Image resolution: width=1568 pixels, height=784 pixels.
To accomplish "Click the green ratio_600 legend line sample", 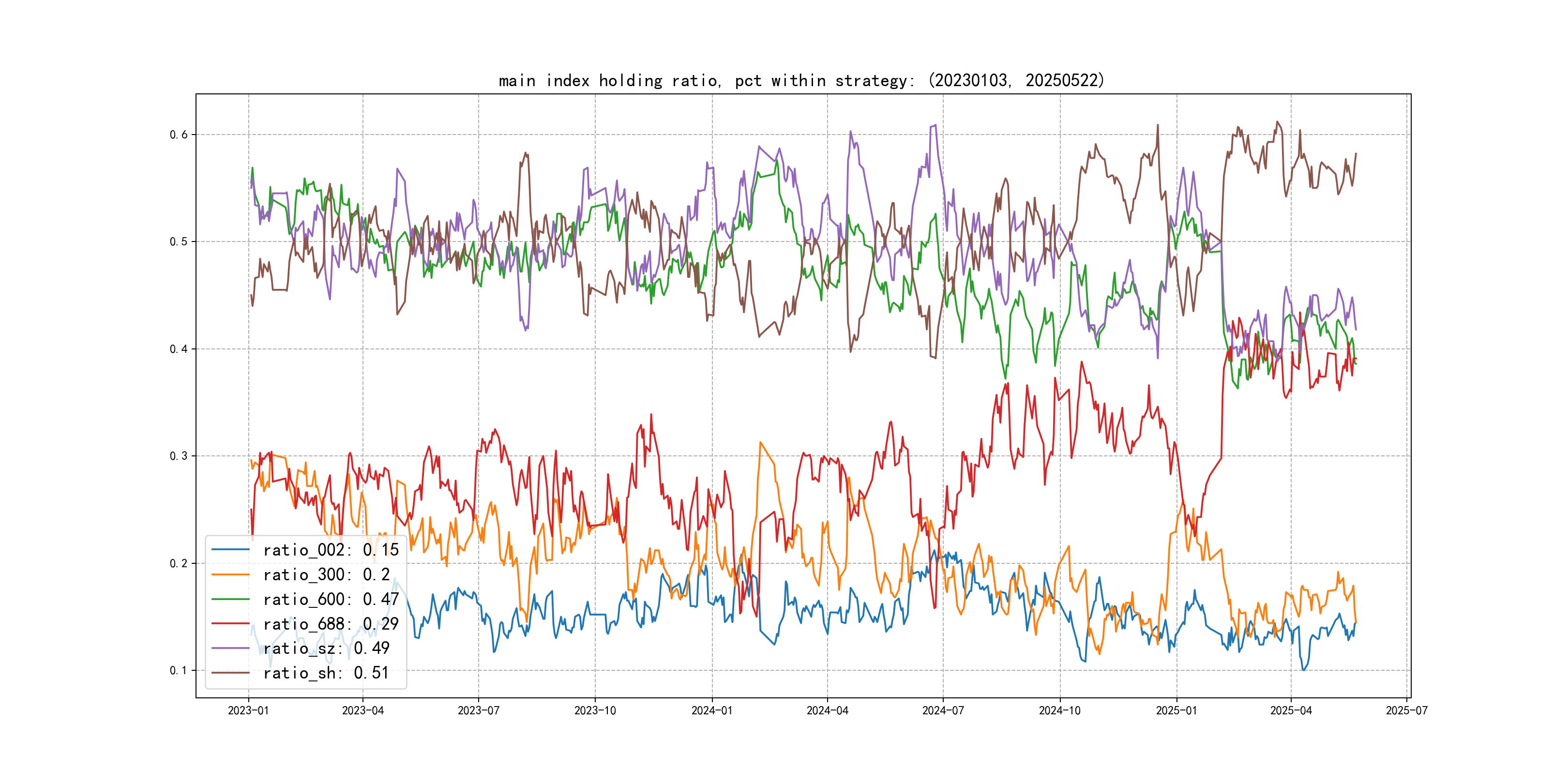I will point(230,599).
